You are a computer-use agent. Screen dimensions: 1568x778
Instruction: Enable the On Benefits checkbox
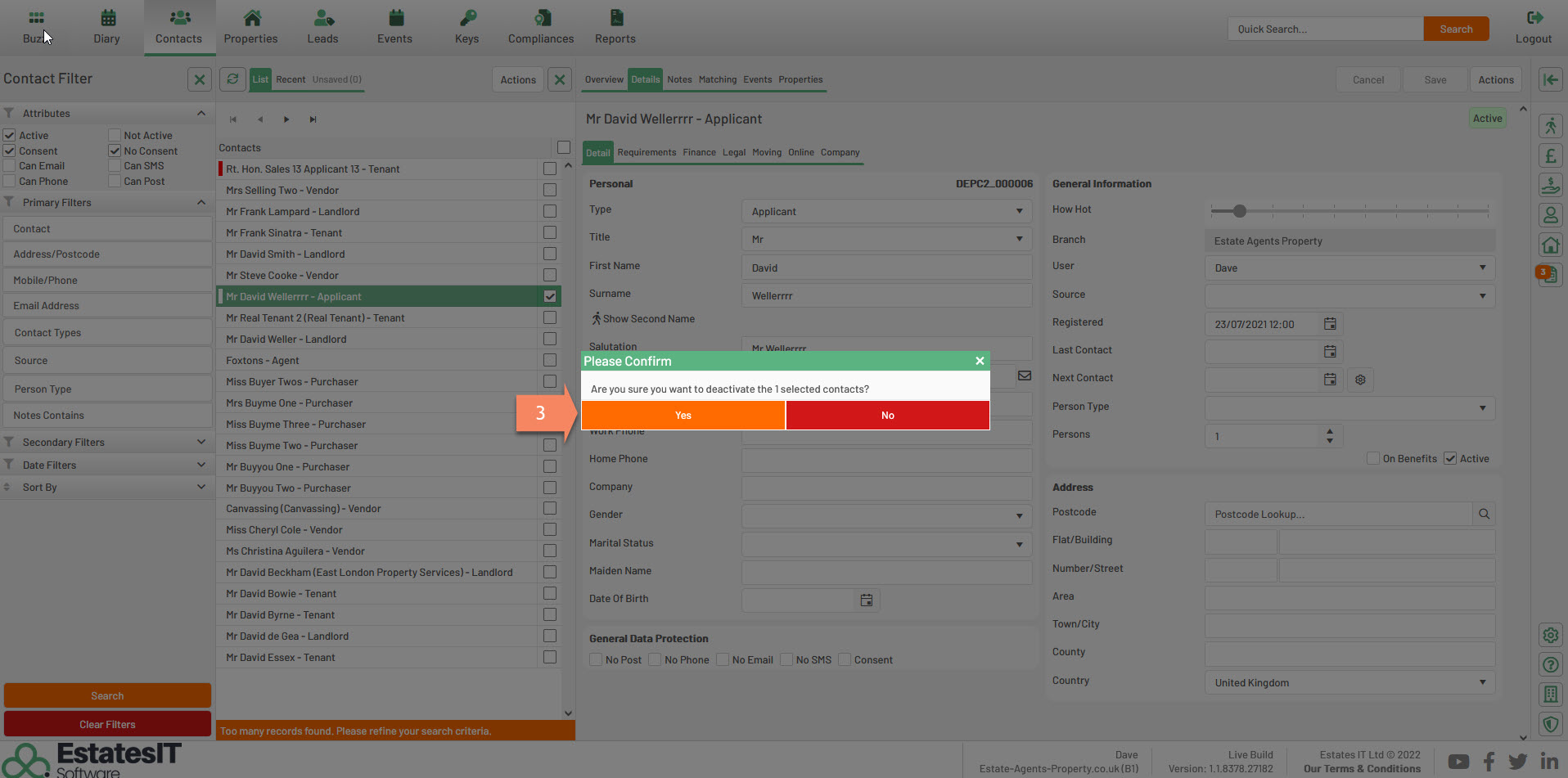point(1373,459)
